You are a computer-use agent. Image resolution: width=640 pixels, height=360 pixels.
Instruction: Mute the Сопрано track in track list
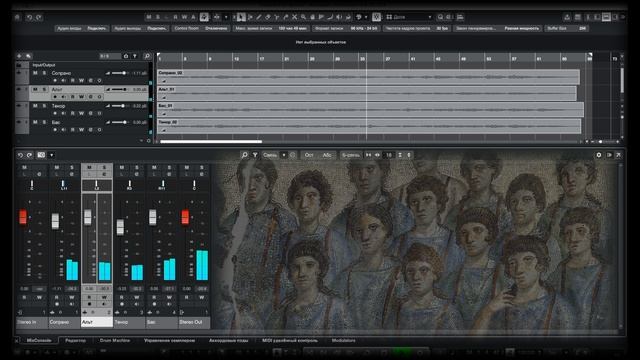click(35, 73)
